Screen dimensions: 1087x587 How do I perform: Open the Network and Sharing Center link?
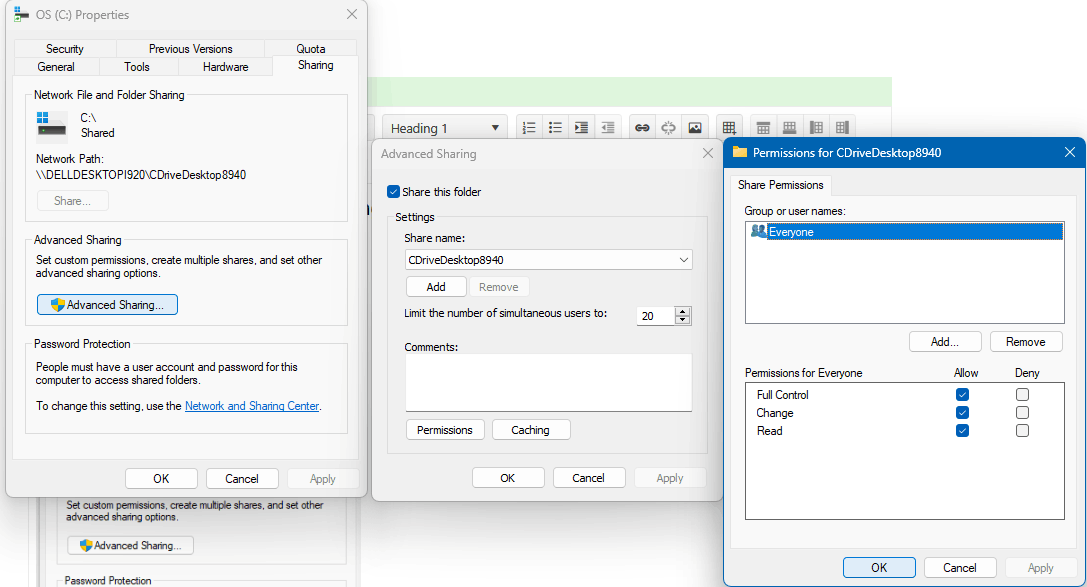(252, 406)
